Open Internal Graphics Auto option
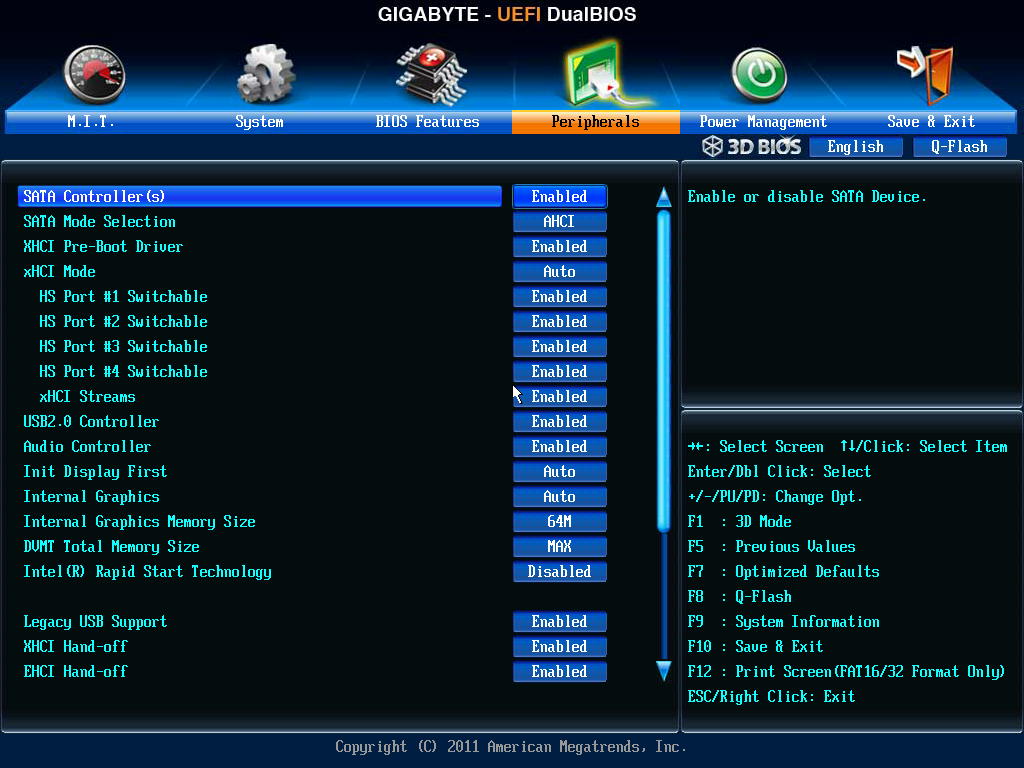The width and height of the screenshot is (1024, 768). (560, 497)
